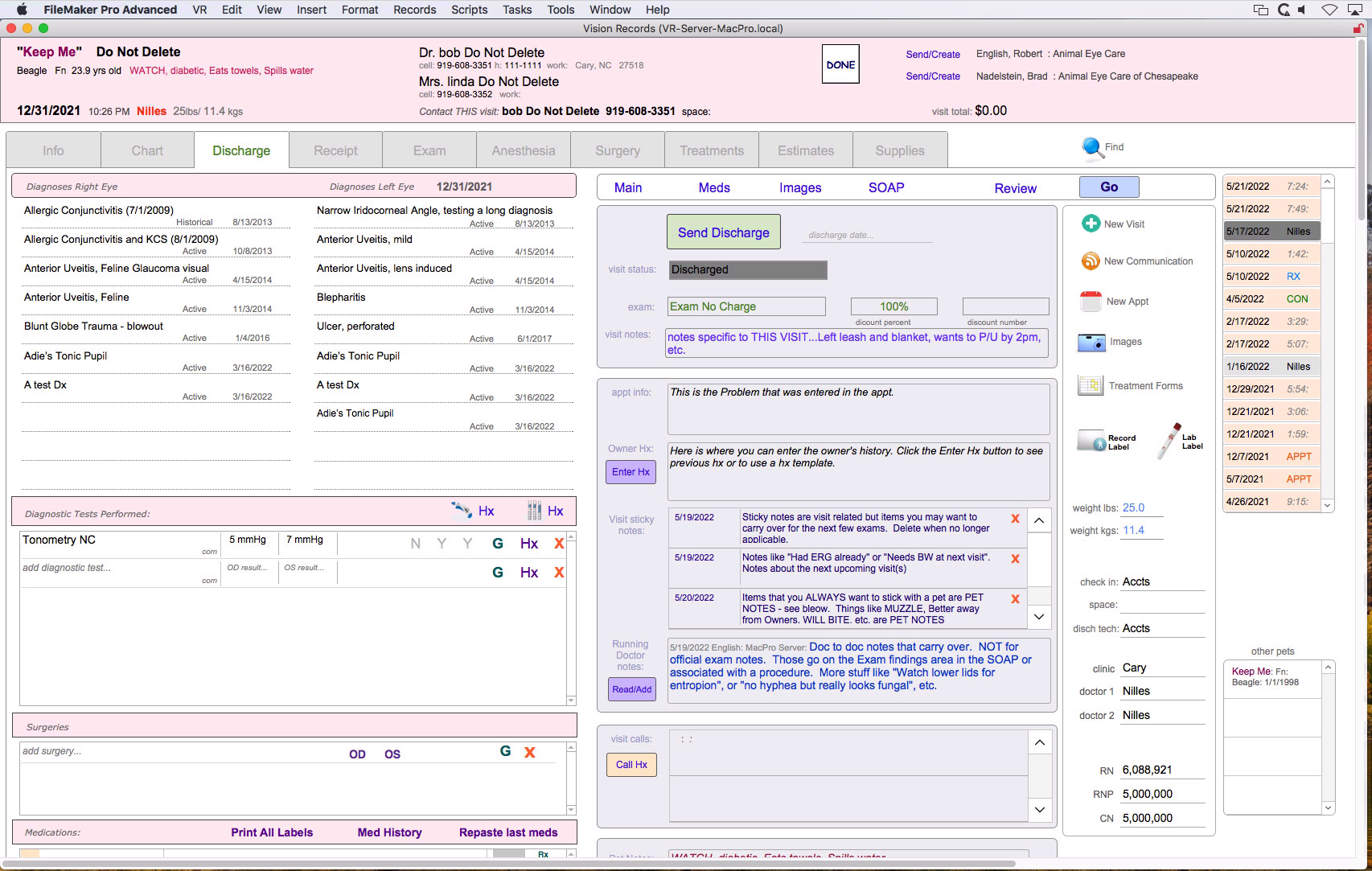The width and height of the screenshot is (1372, 871).
Task: Click down arrow of visit date list
Action: pyautogui.click(x=1328, y=505)
